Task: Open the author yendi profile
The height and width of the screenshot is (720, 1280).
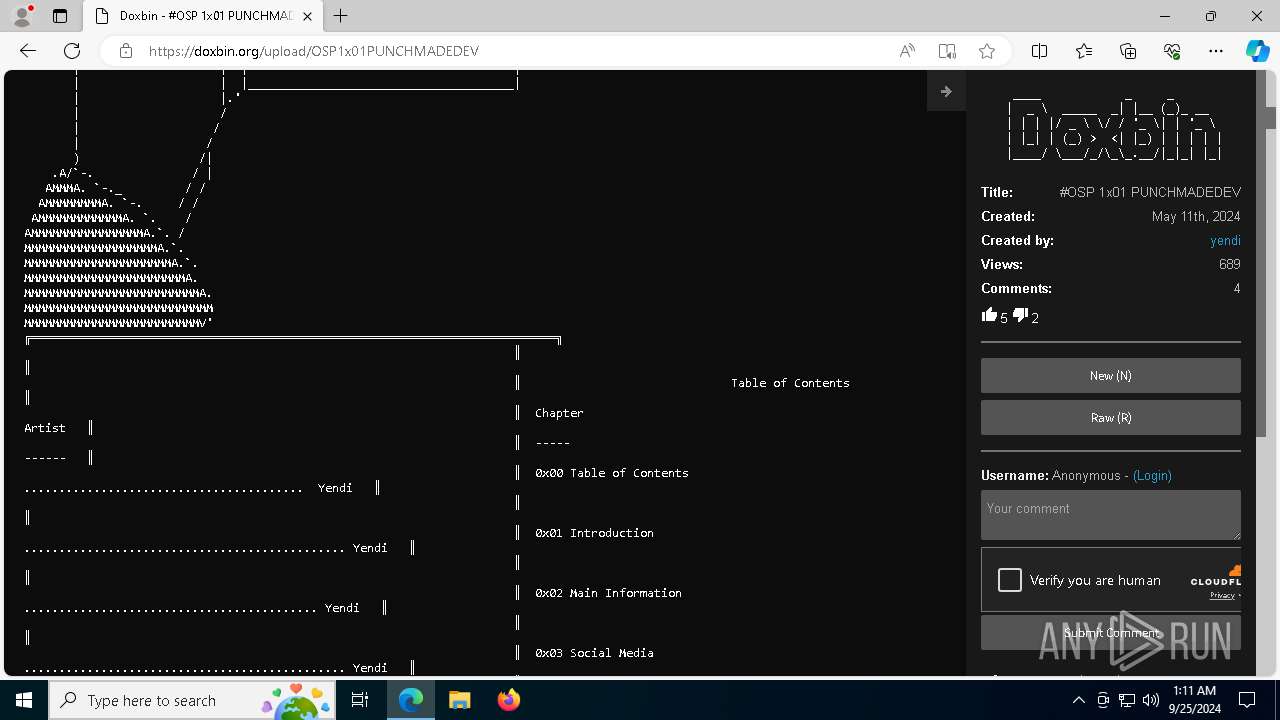Action: [1225, 240]
